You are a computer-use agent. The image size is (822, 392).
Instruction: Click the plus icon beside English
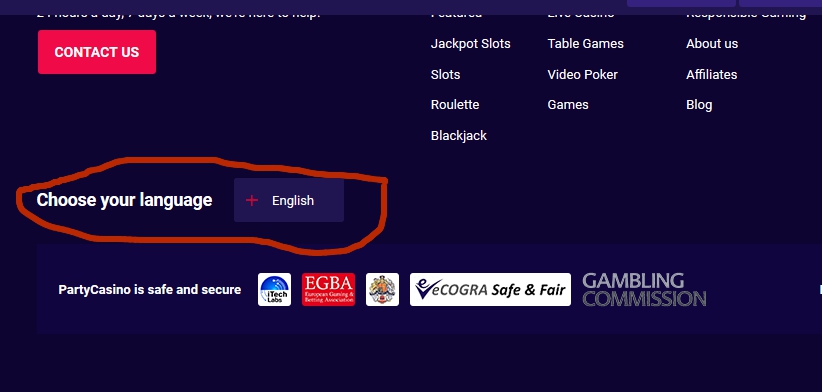252,200
